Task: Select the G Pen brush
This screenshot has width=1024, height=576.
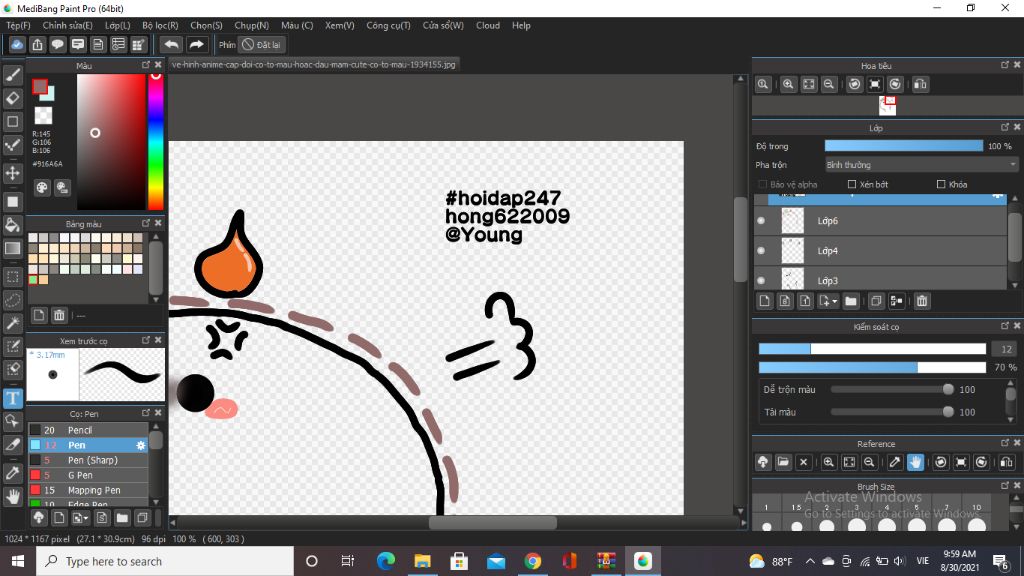Action: click(x=88, y=475)
